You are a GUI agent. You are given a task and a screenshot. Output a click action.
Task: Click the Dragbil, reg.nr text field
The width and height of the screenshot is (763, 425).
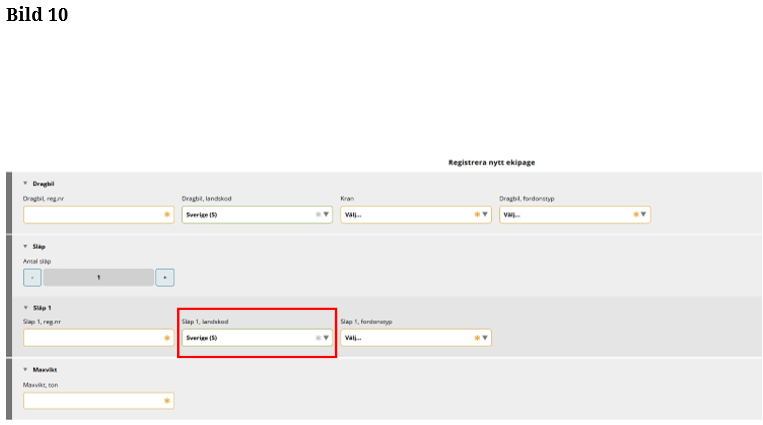click(x=92, y=214)
